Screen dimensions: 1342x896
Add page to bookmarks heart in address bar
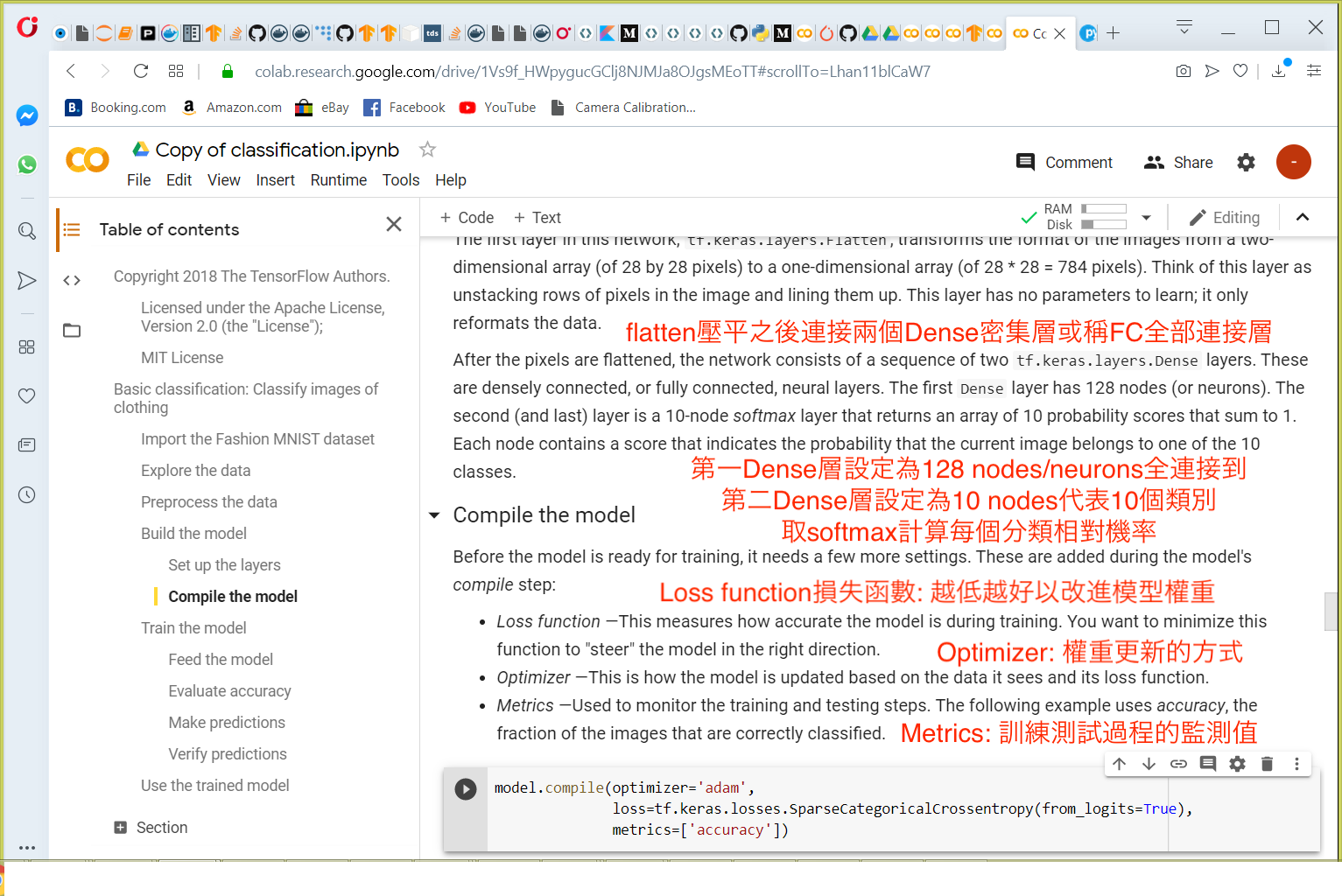1240,71
